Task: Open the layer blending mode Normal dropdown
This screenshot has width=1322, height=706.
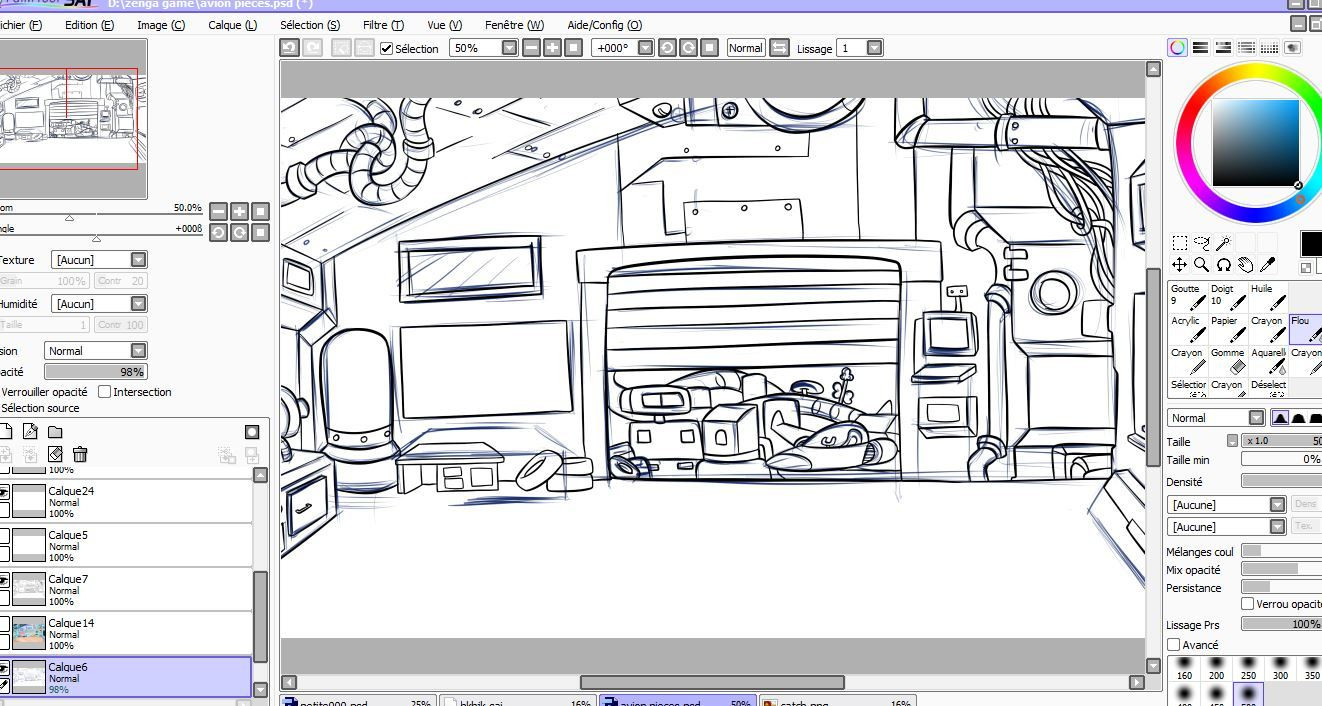Action: (x=96, y=351)
